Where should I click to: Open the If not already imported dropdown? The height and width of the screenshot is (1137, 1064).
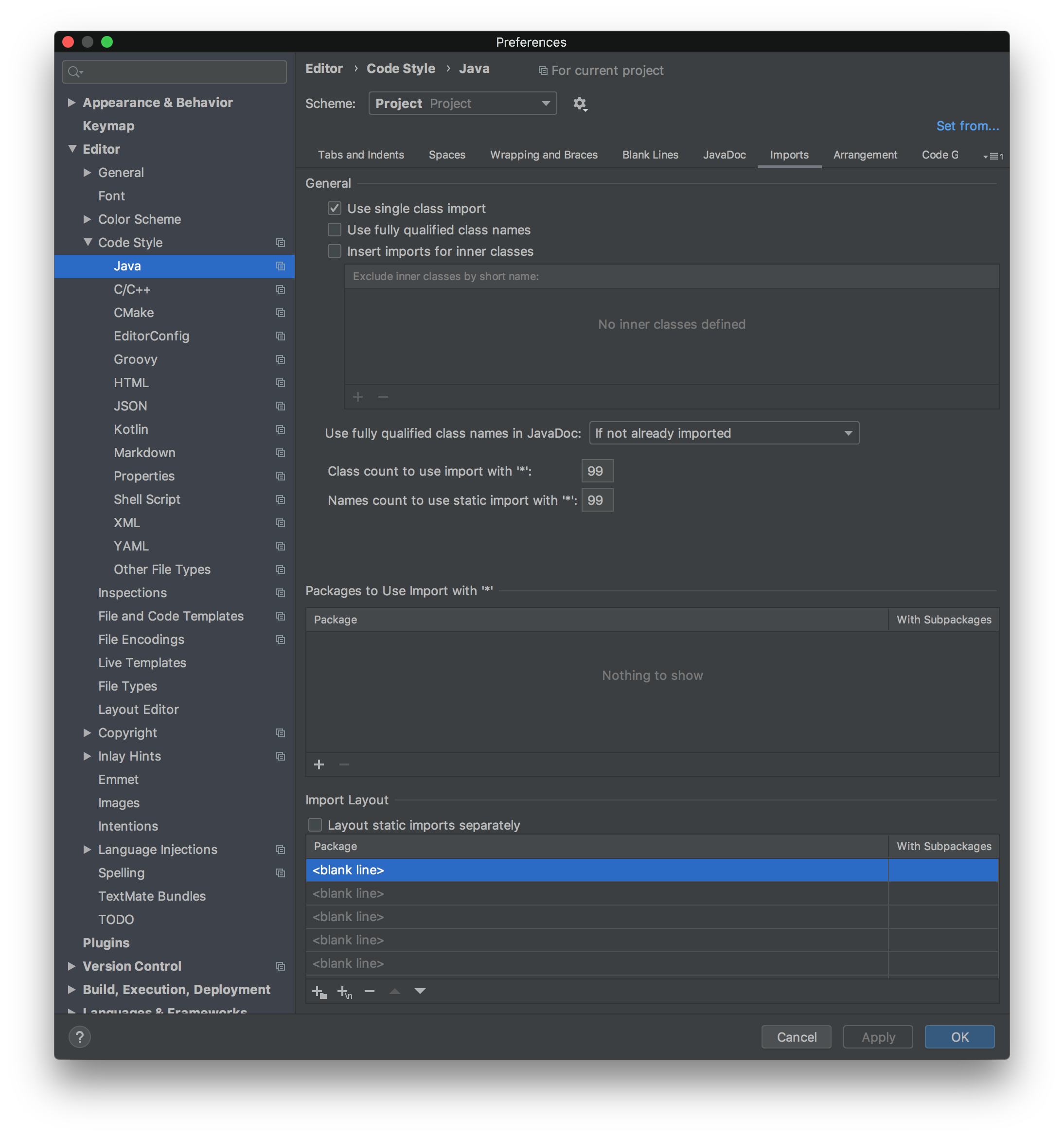[x=723, y=433]
